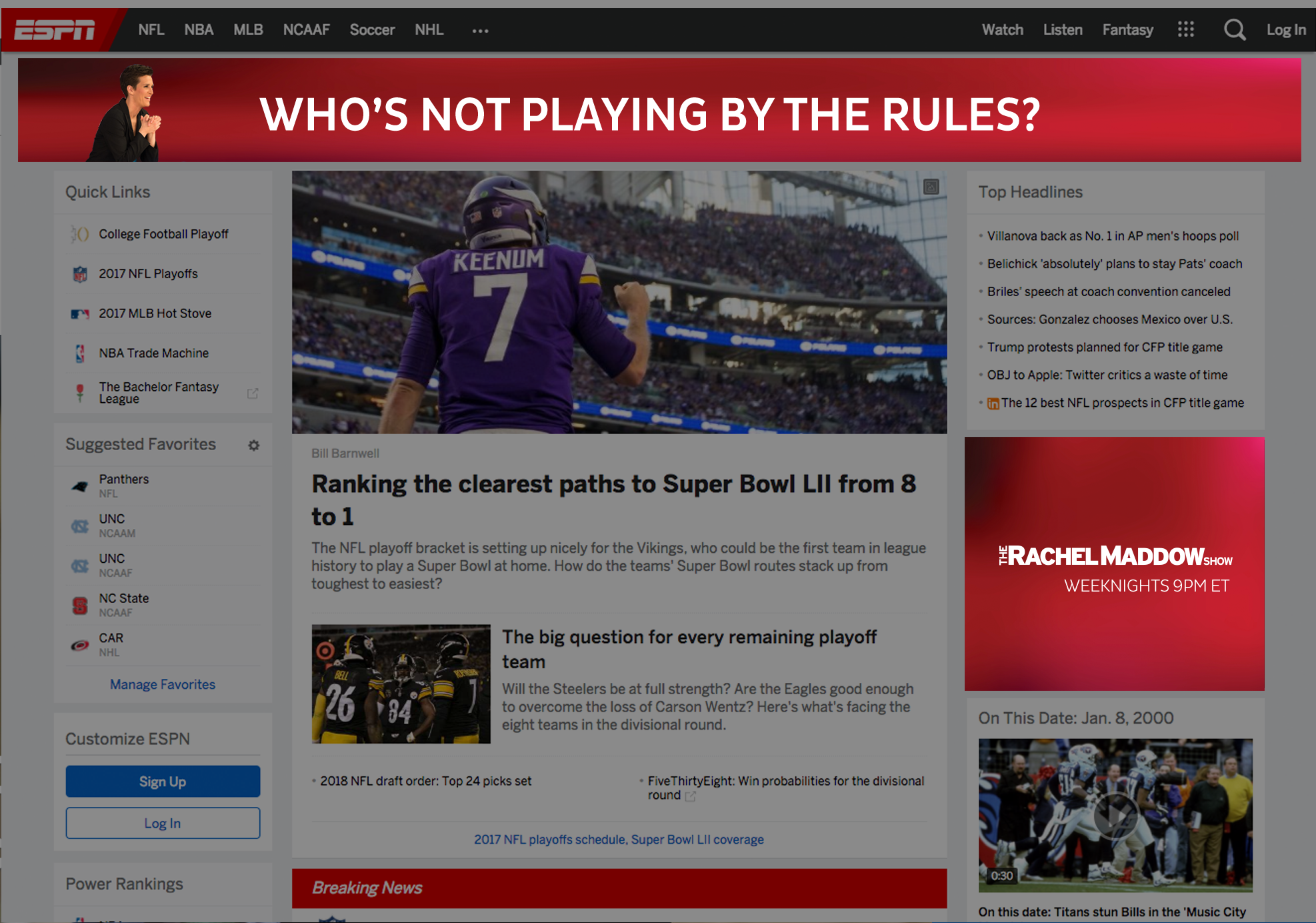Click the NFL shield icon beside 2017 NFL Playoffs
Viewport: 1316px width, 923px height.
click(x=80, y=274)
